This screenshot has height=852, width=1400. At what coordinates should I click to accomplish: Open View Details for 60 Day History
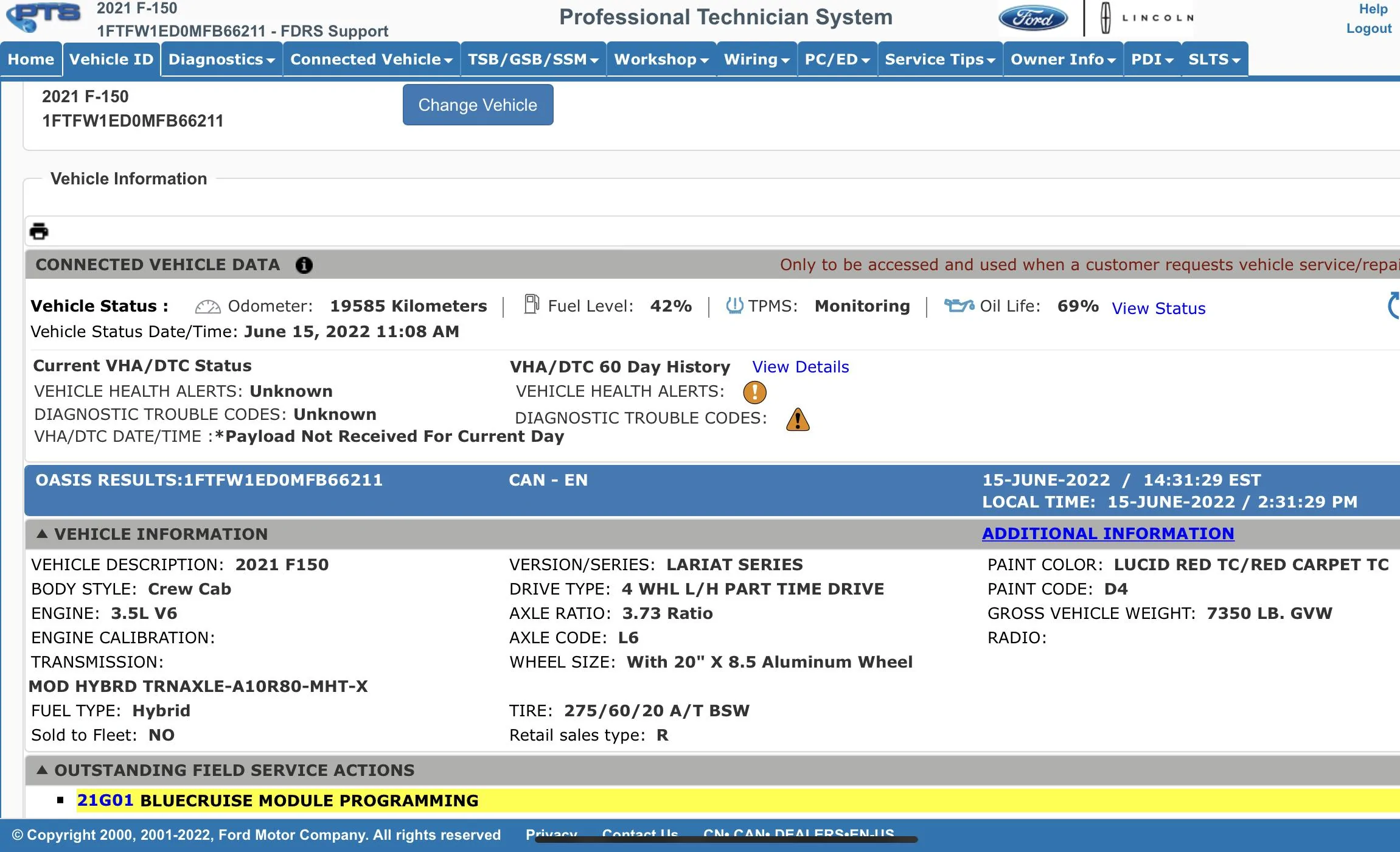[x=800, y=367]
